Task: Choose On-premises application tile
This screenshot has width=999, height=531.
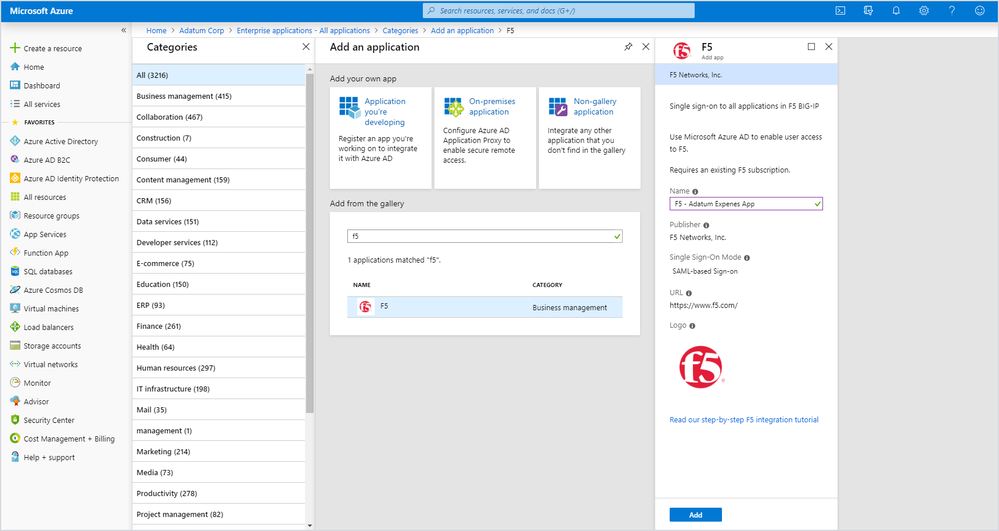Action: coord(485,138)
